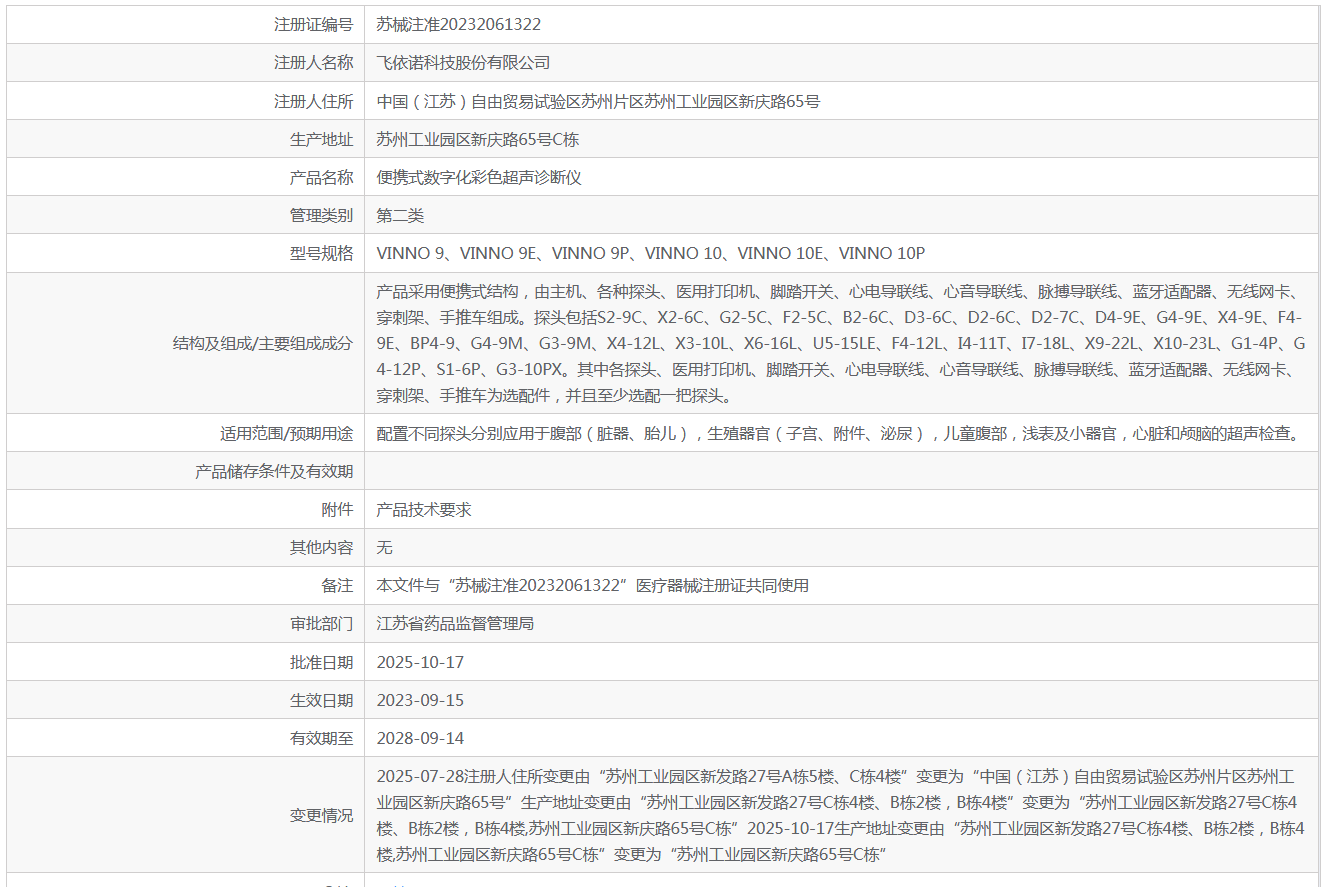Click the '有效期至' row label

(x=321, y=738)
